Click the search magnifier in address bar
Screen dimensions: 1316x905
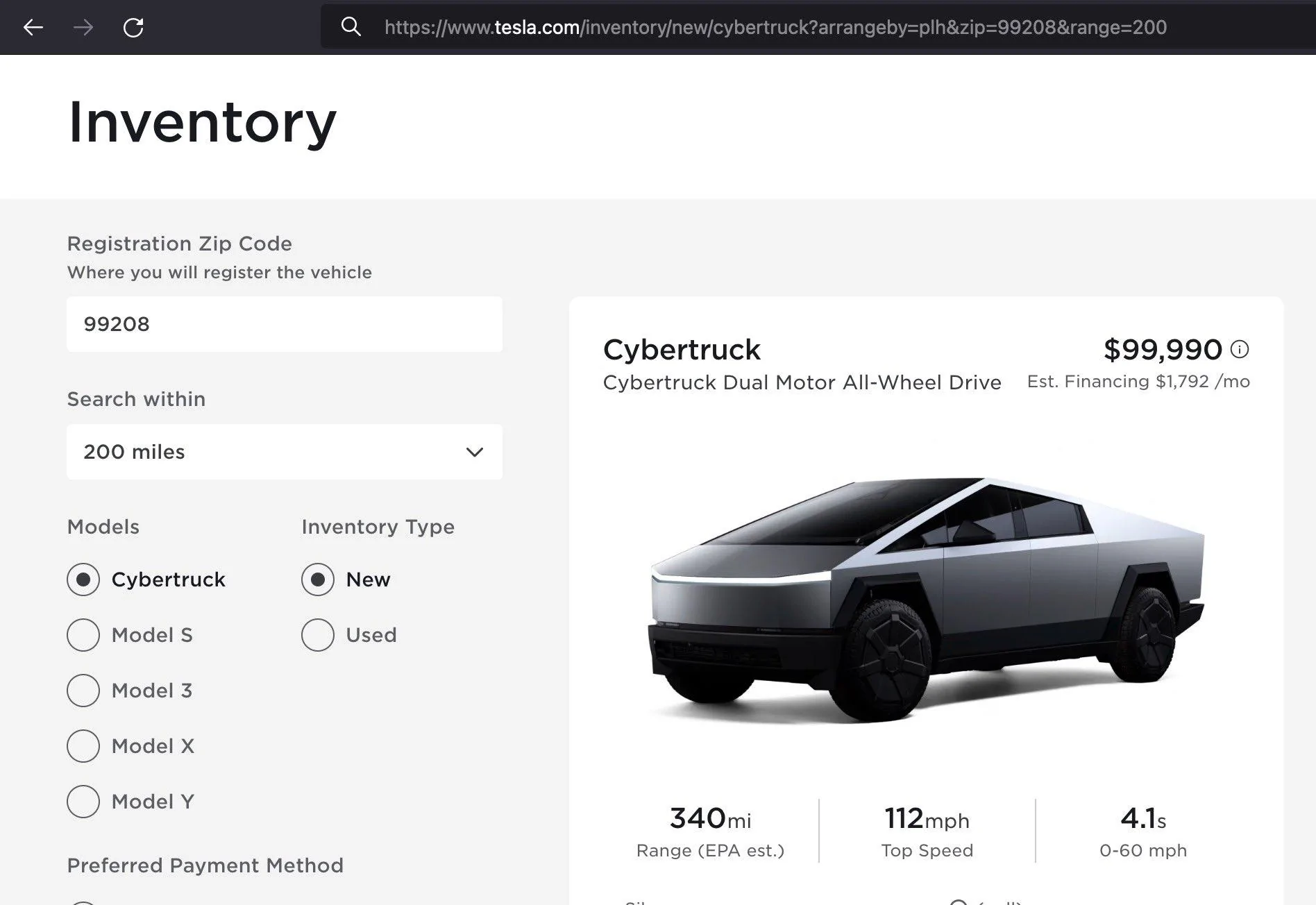(x=351, y=27)
